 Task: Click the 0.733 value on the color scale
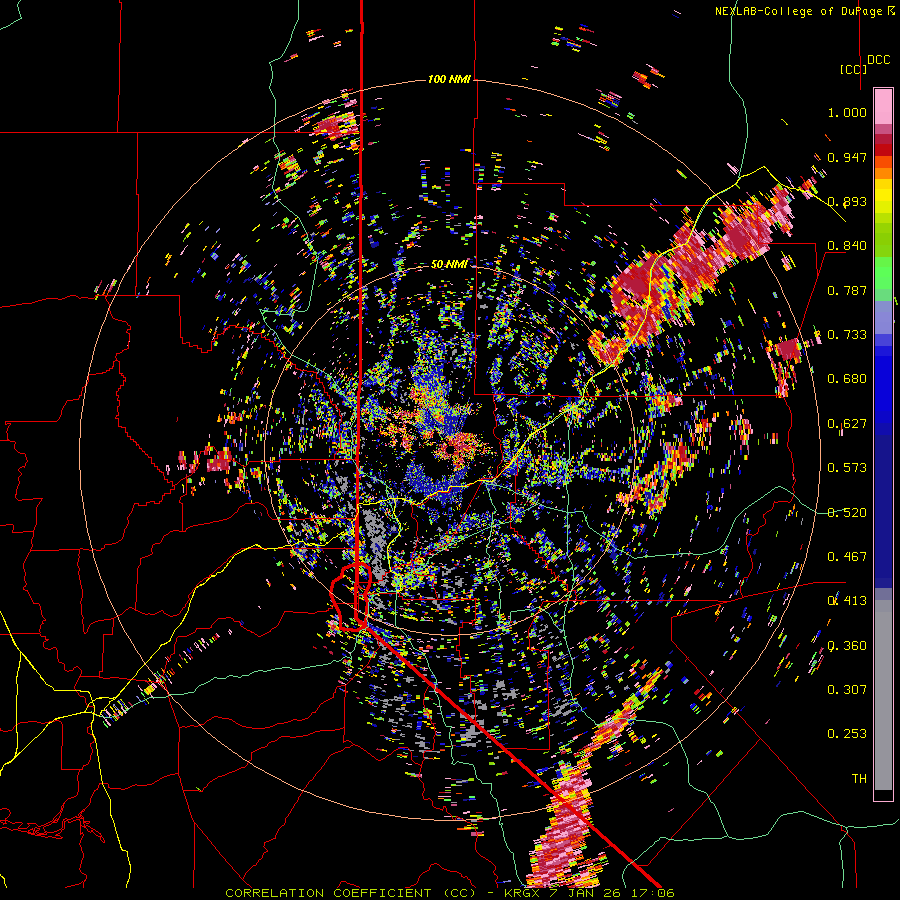point(847,335)
